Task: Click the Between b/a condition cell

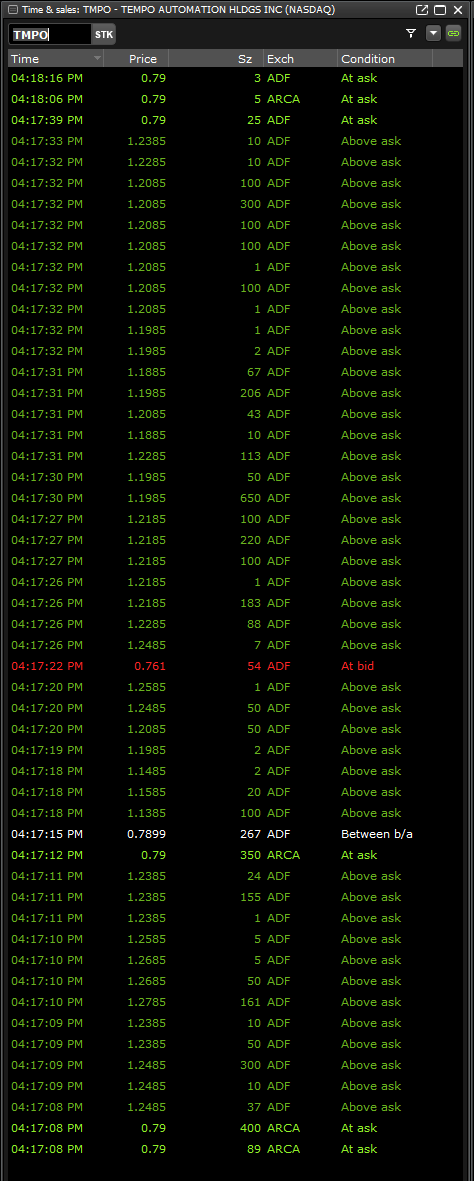Action: pos(377,834)
